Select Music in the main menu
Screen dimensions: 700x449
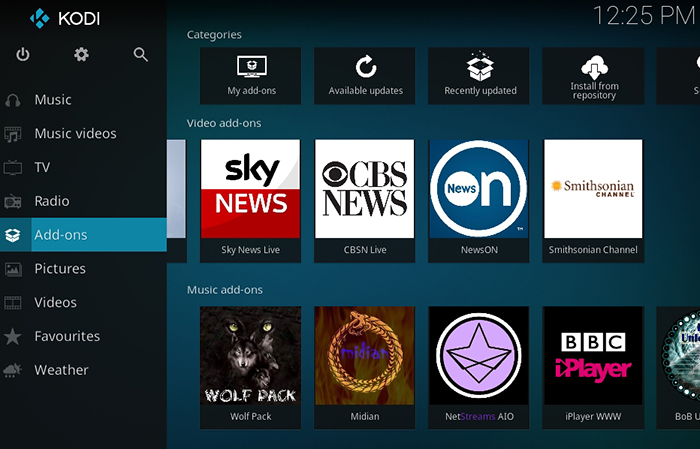coord(83,100)
